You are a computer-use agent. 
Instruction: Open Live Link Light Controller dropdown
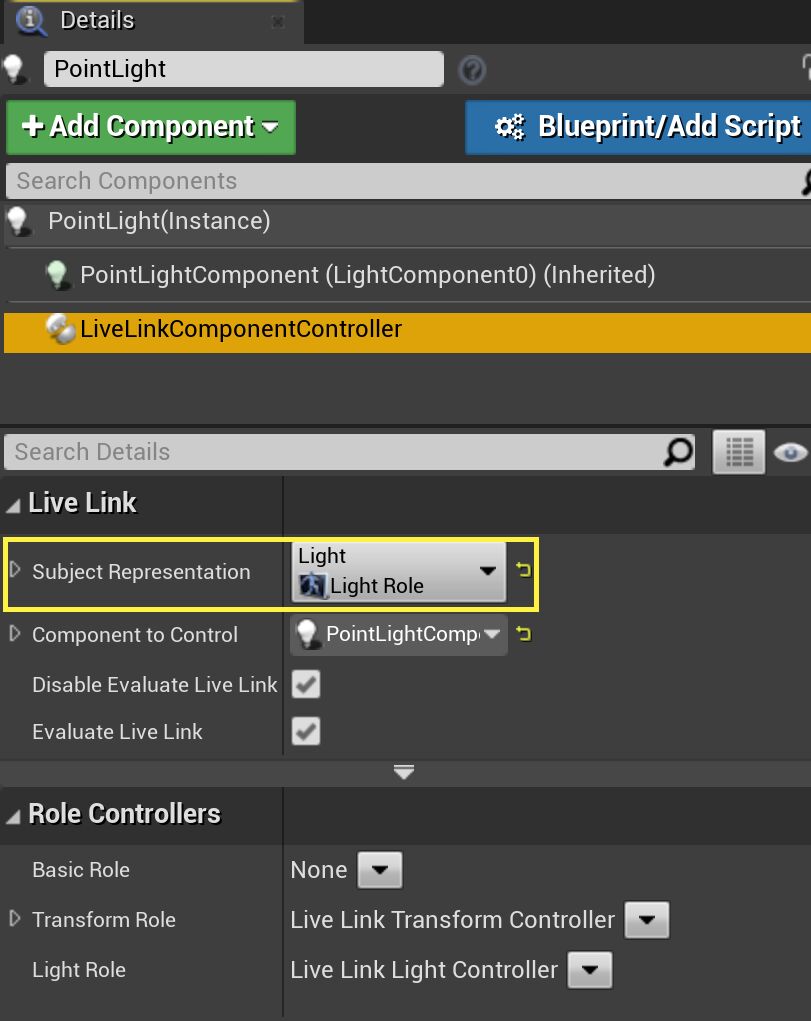coord(590,970)
